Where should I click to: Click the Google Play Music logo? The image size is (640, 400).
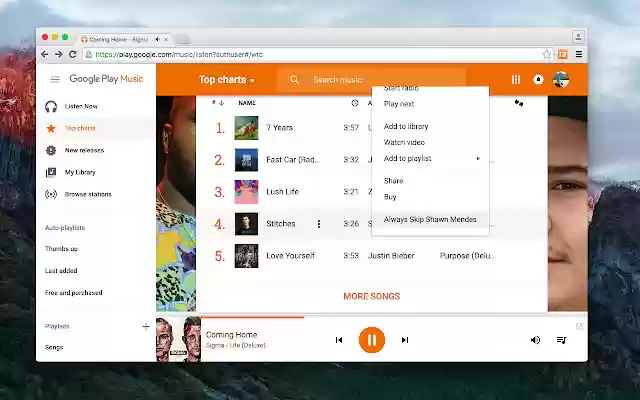(106, 79)
